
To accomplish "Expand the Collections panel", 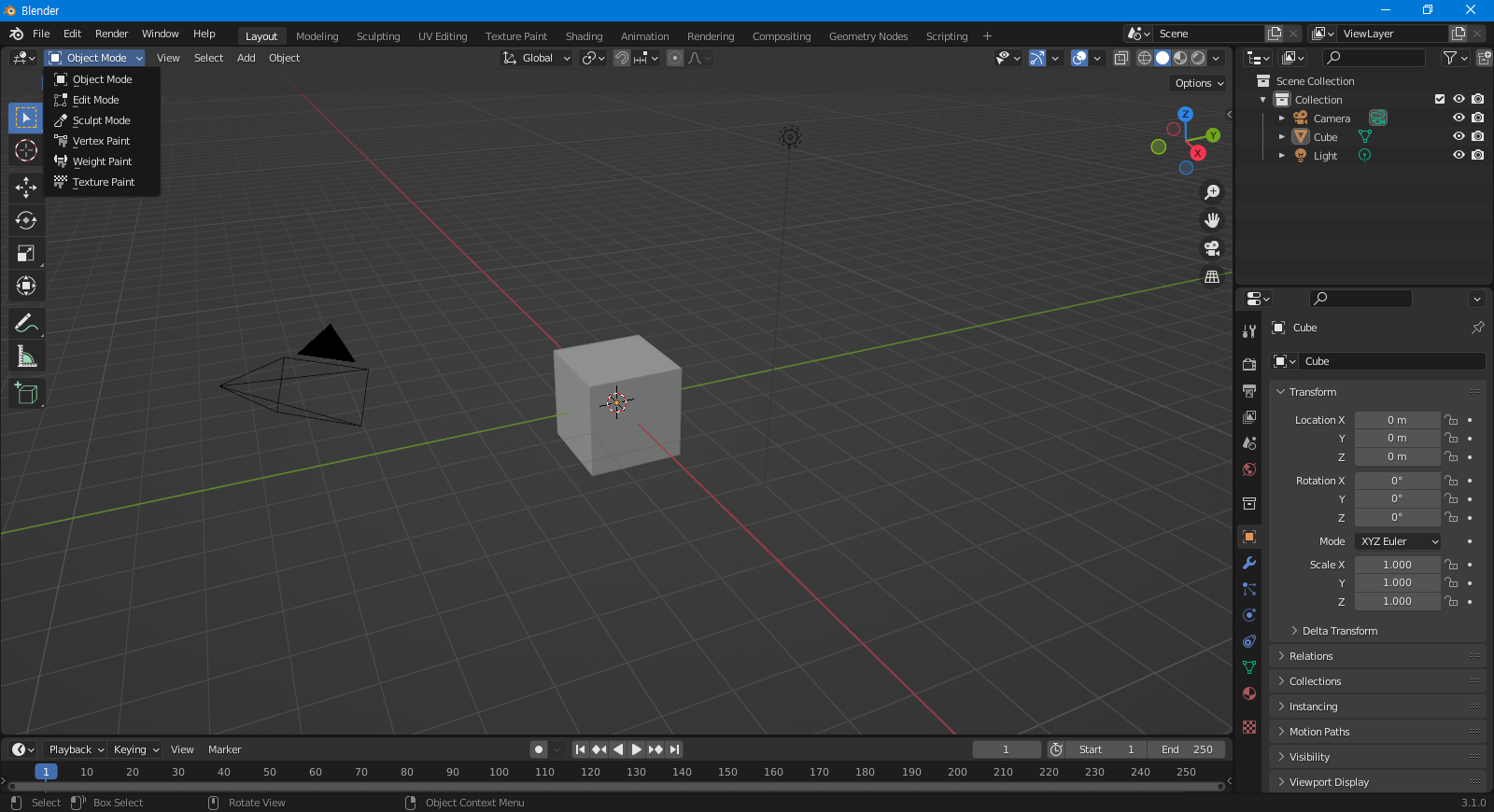I will point(1377,681).
